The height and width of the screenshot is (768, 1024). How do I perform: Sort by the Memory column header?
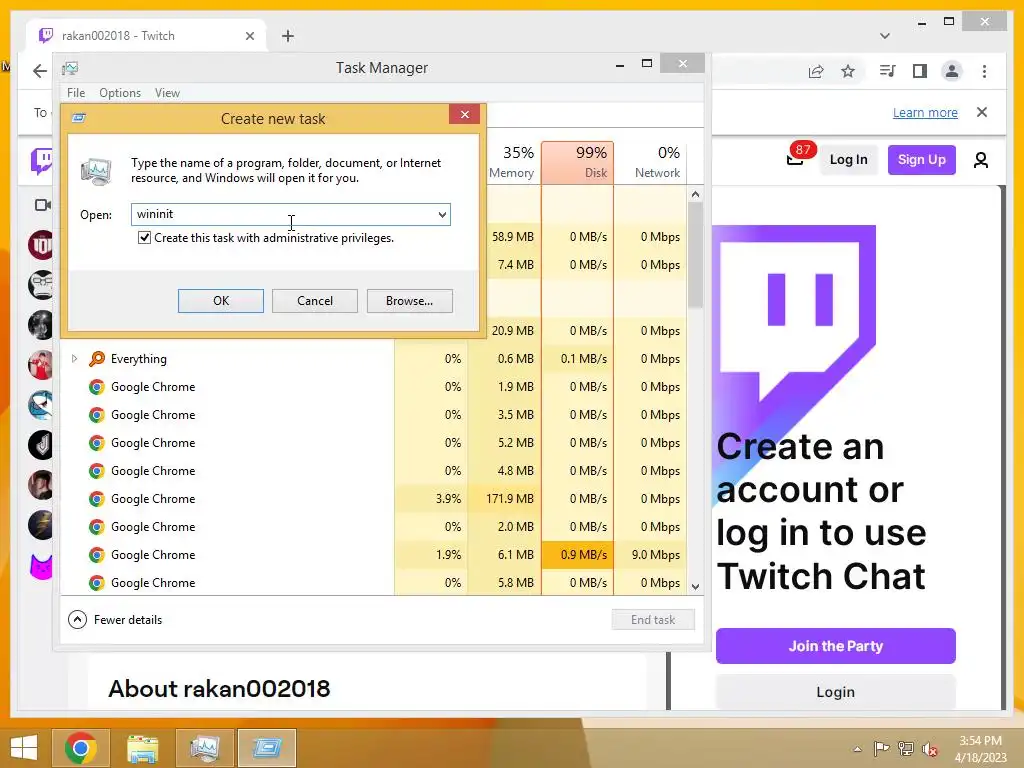[x=511, y=163]
